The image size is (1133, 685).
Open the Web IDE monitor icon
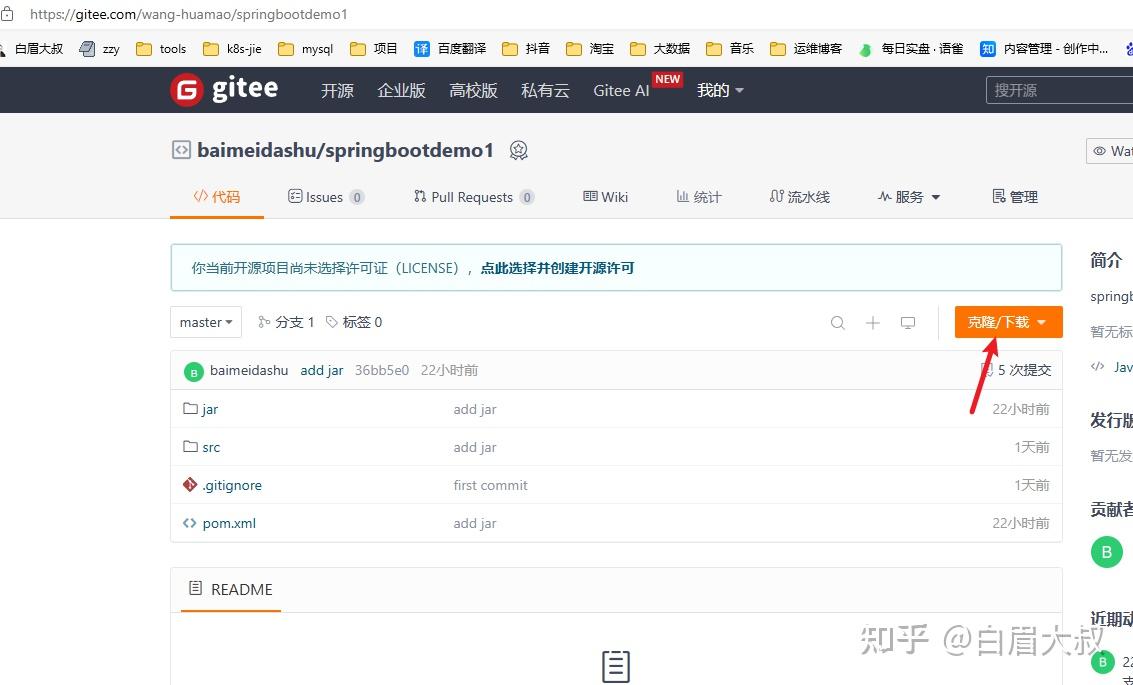pyautogui.click(x=907, y=322)
